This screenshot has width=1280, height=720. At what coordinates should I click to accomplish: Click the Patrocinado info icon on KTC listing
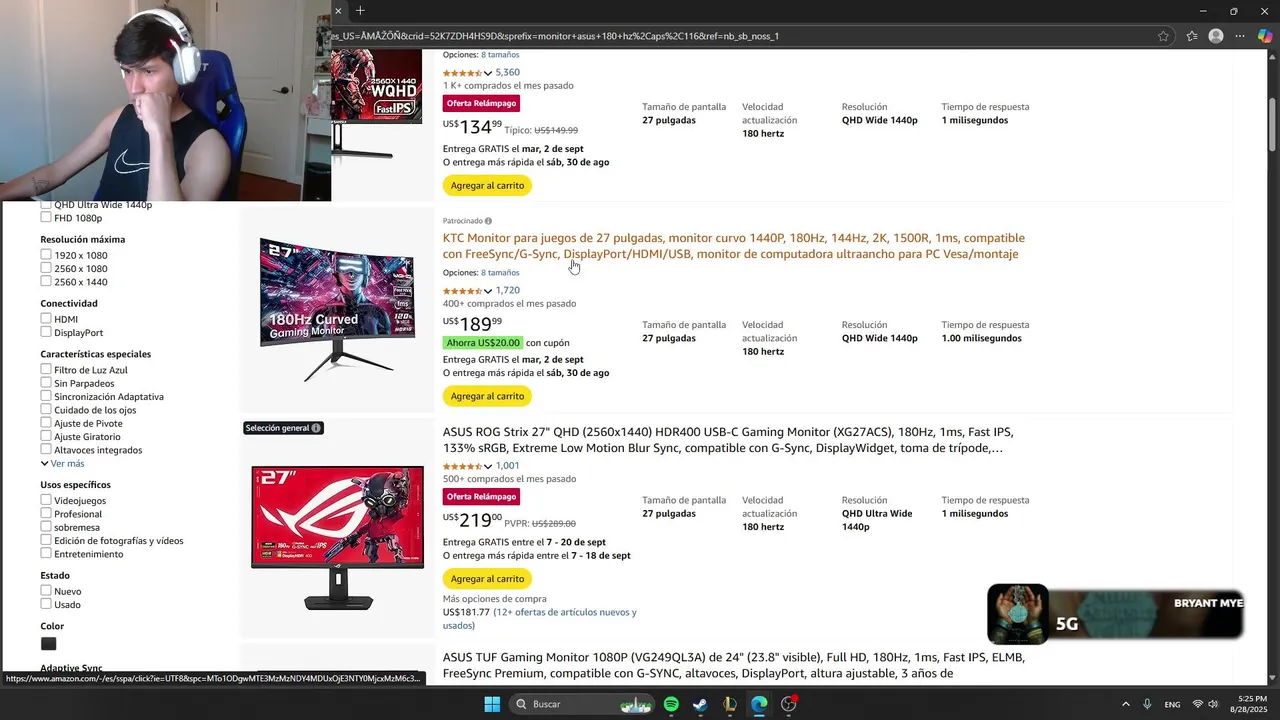coord(488,221)
